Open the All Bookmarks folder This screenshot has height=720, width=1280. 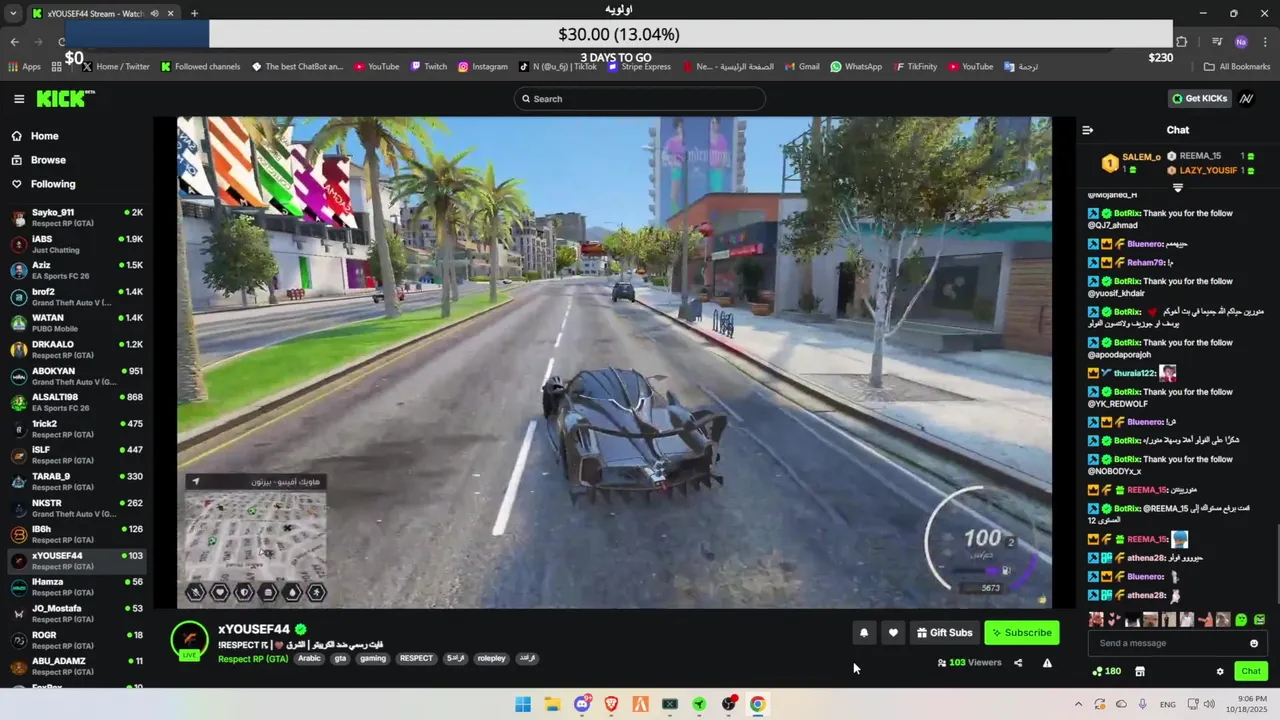[x=1237, y=67]
